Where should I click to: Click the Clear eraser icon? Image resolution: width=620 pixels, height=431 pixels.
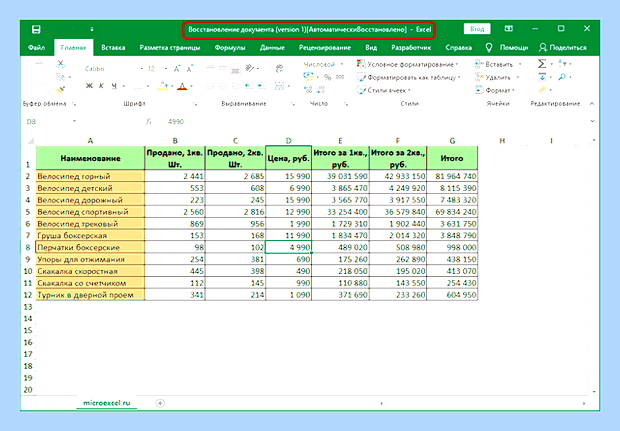coord(542,90)
